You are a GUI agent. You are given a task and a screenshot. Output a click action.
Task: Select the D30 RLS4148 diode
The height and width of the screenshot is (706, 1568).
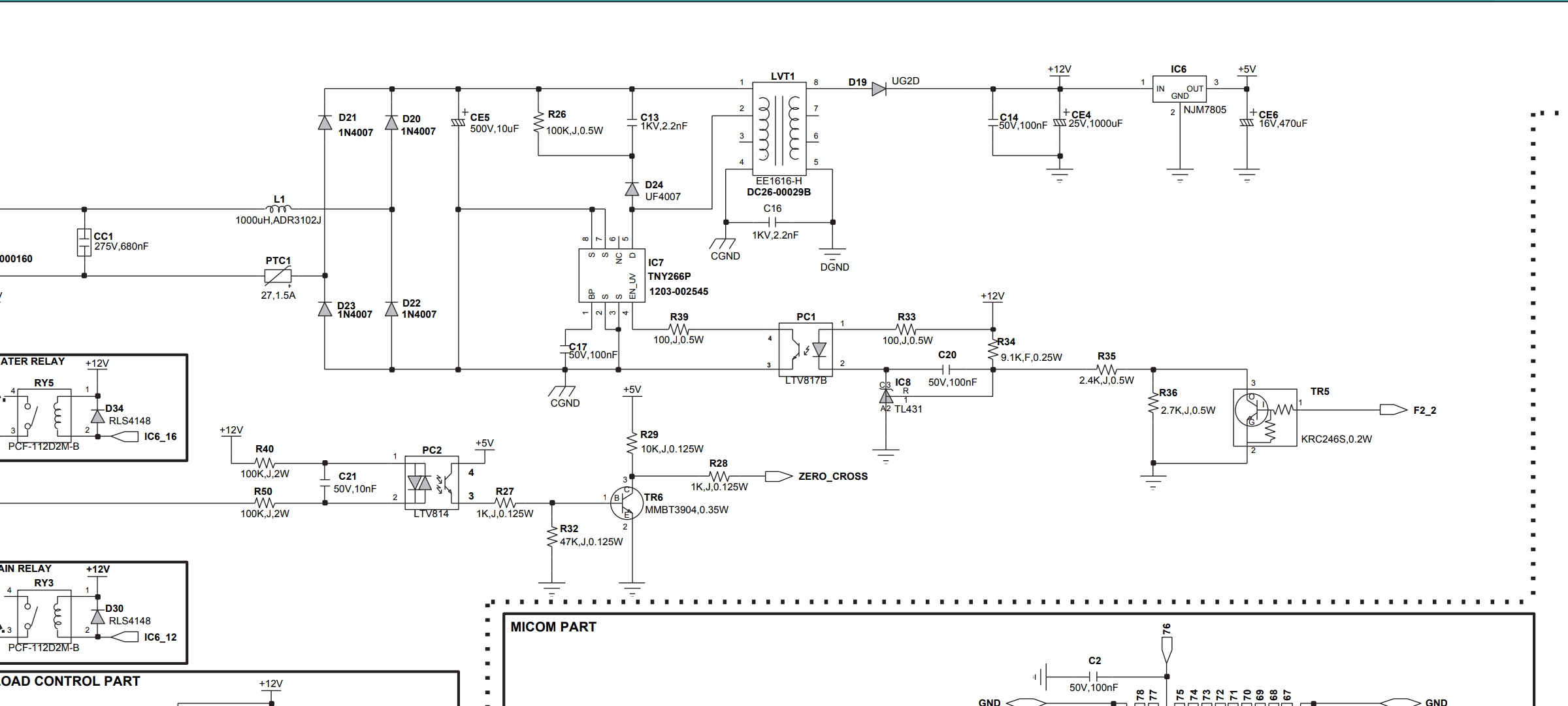[97, 616]
